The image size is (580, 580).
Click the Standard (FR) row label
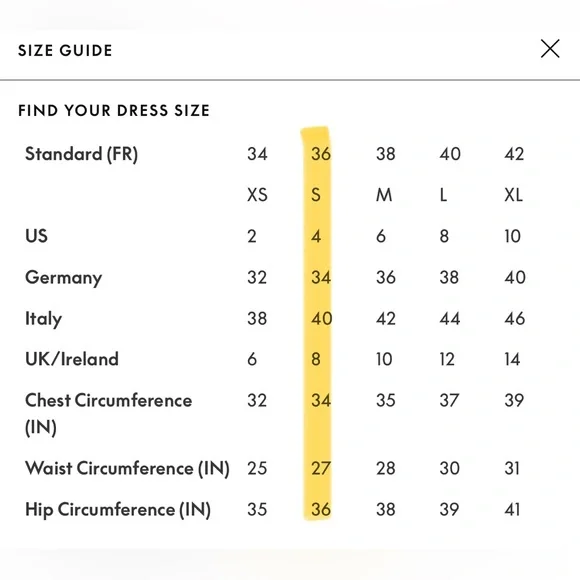coord(81,154)
